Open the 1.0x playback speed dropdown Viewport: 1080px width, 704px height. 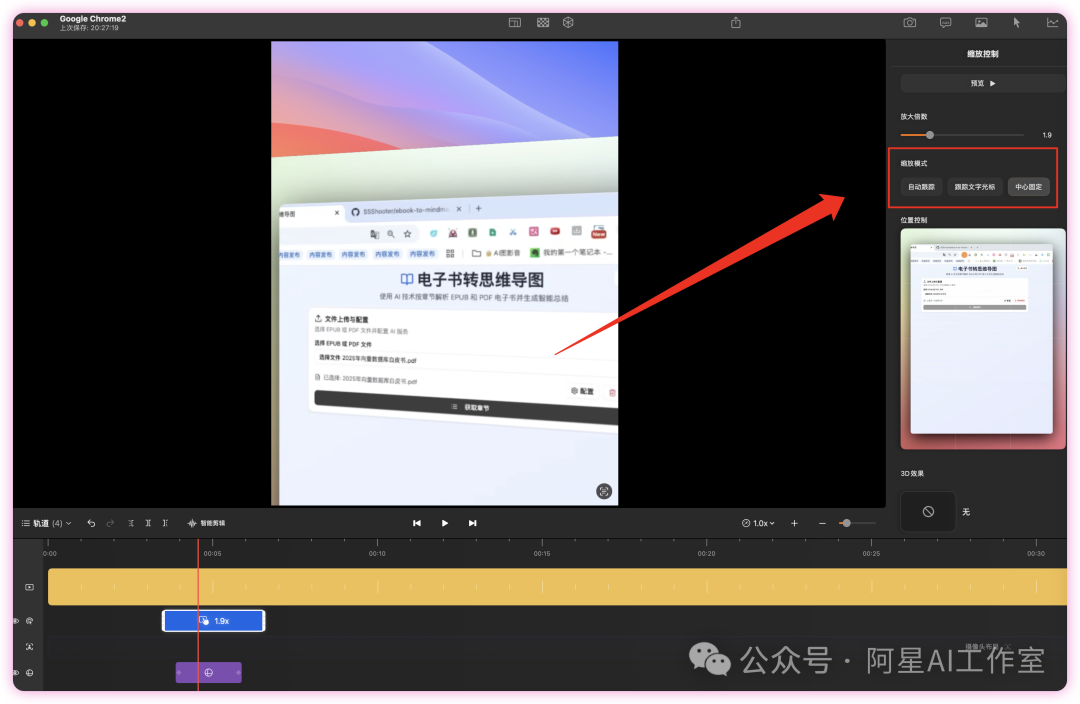[x=760, y=523]
